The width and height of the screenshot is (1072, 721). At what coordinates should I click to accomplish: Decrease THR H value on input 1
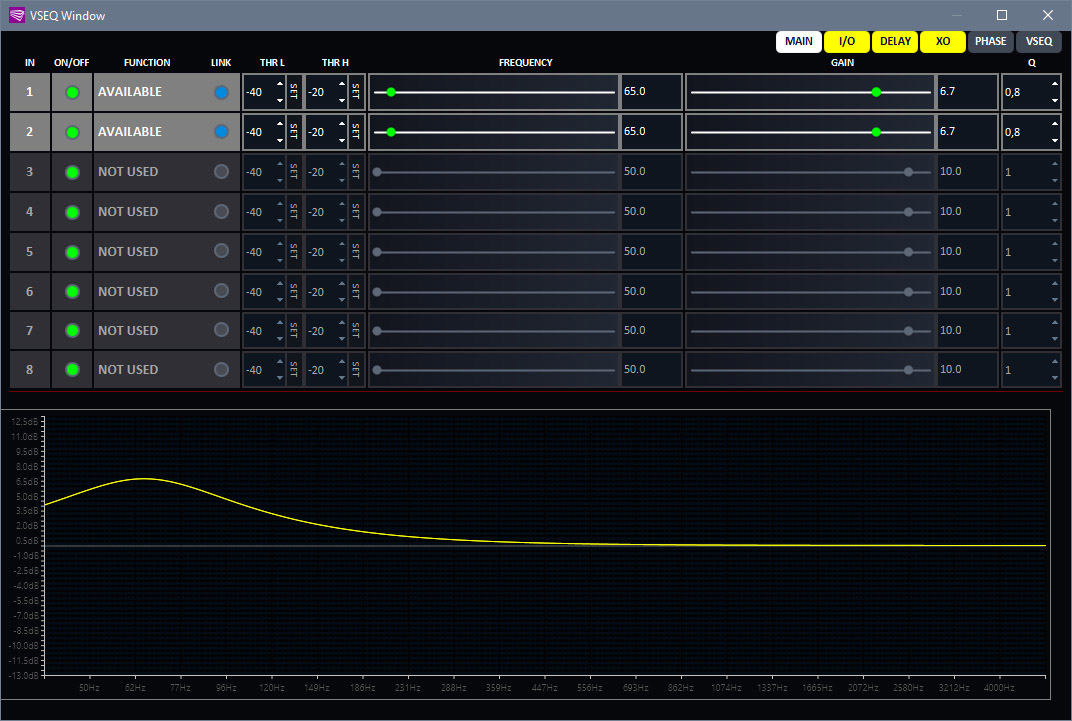342,100
